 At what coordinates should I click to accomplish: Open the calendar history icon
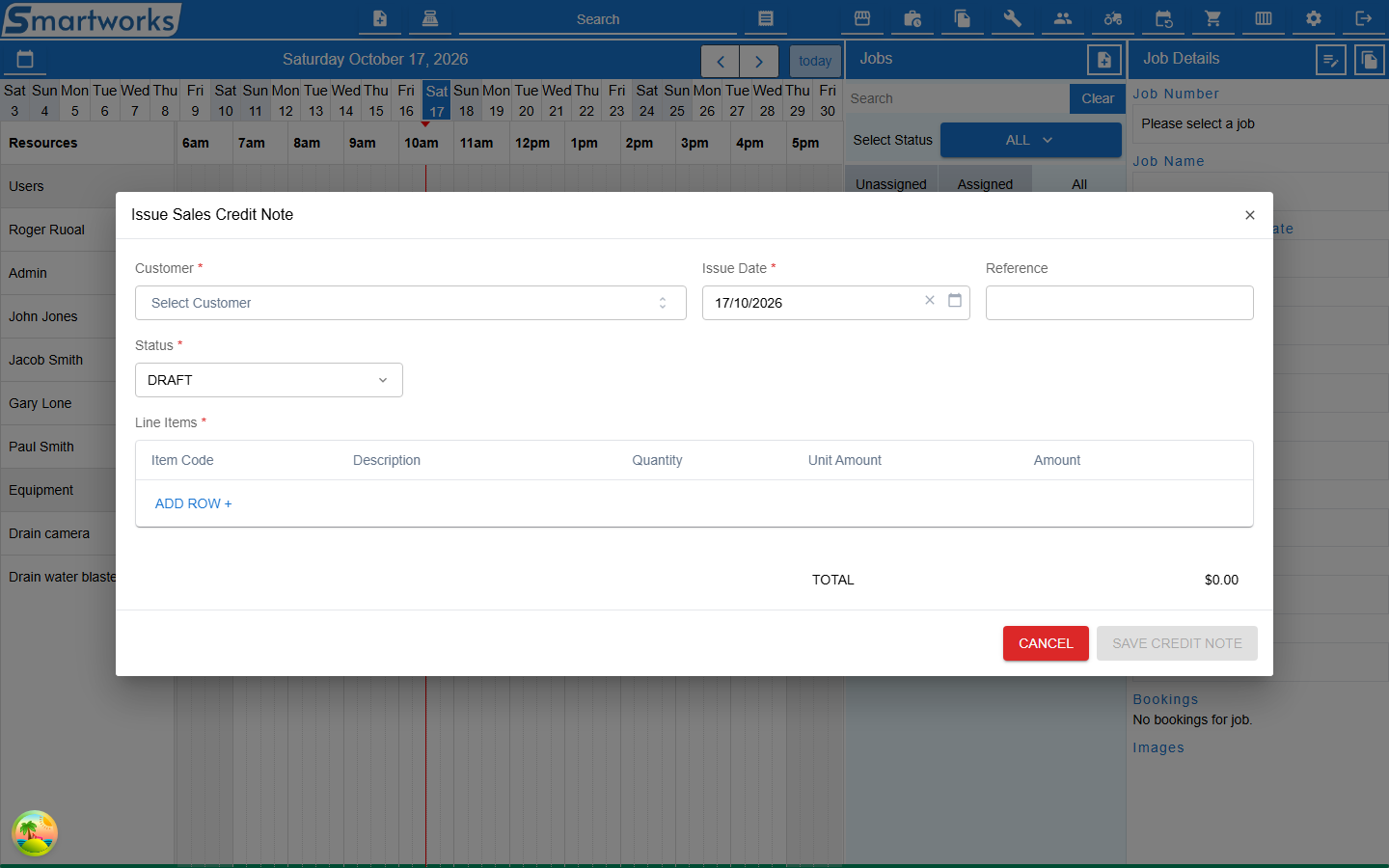[1163, 18]
